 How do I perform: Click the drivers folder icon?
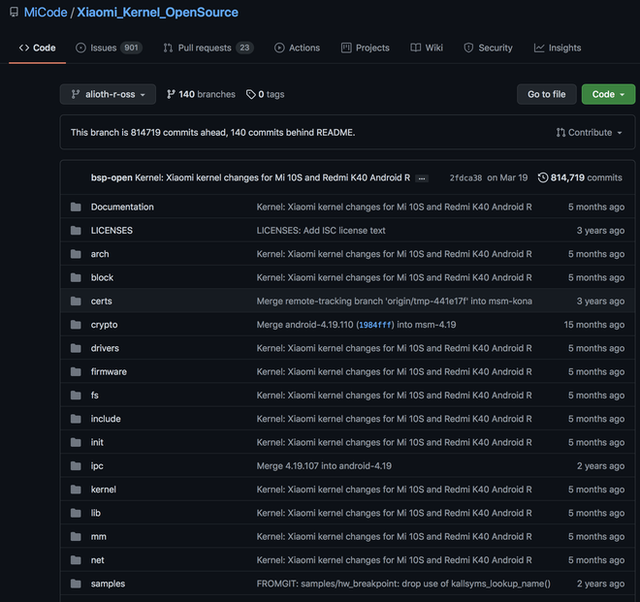click(x=76, y=348)
